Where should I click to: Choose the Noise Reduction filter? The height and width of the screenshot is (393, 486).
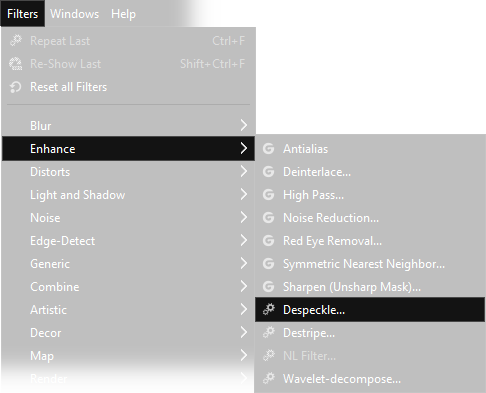pos(370,218)
